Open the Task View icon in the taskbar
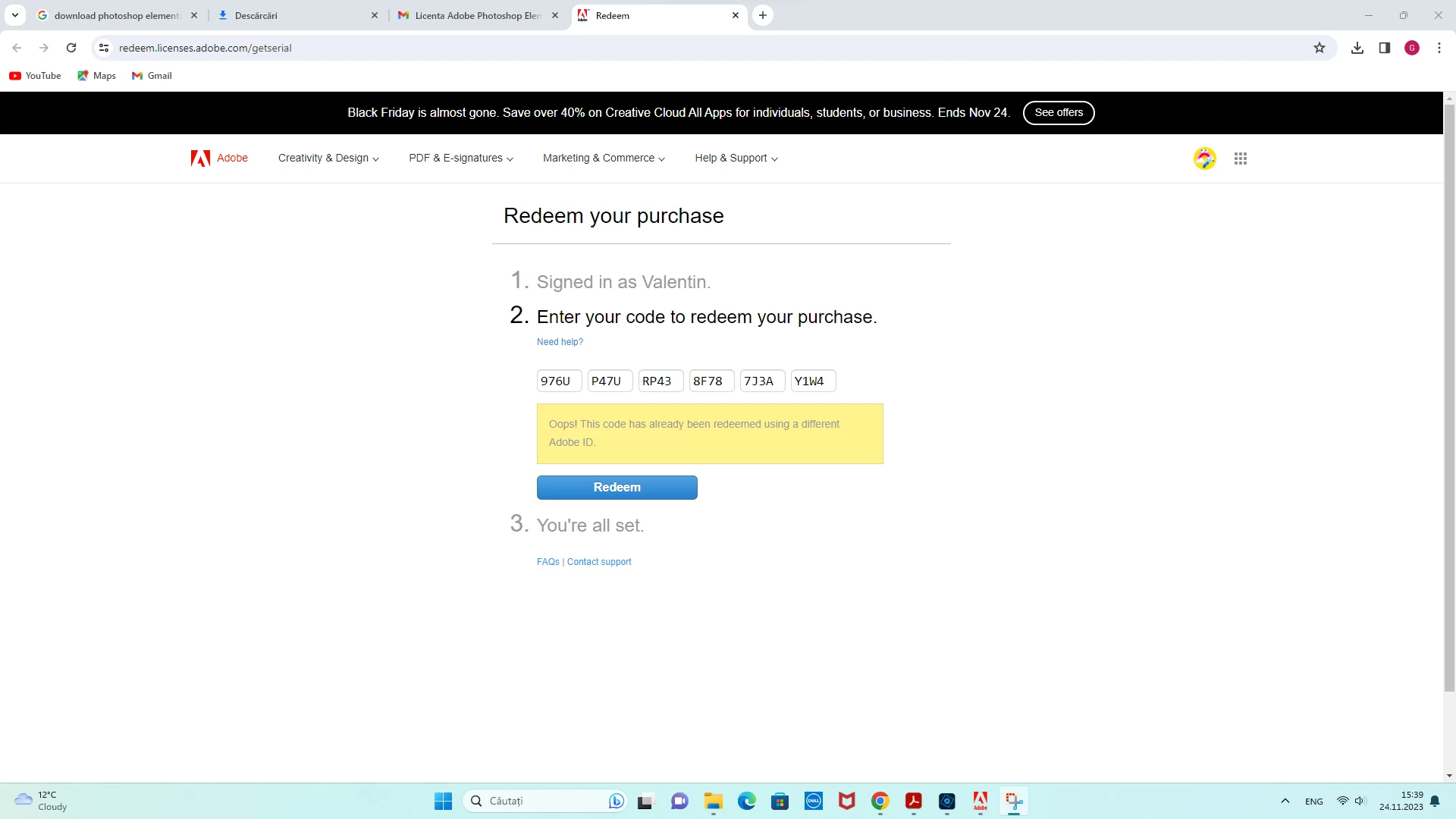1456x819 pixels. tap(645, 802)
